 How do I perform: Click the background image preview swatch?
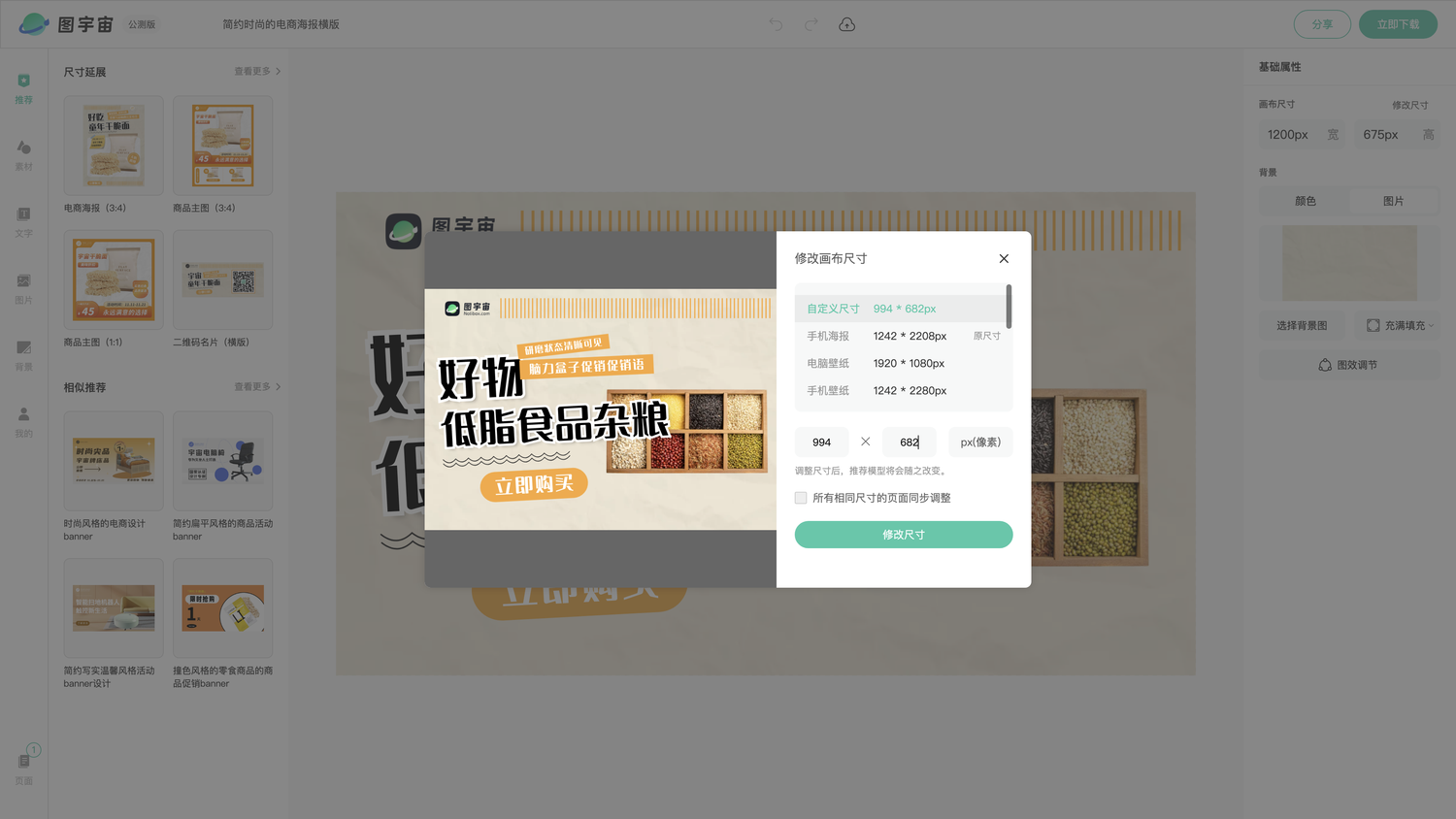1349,263
